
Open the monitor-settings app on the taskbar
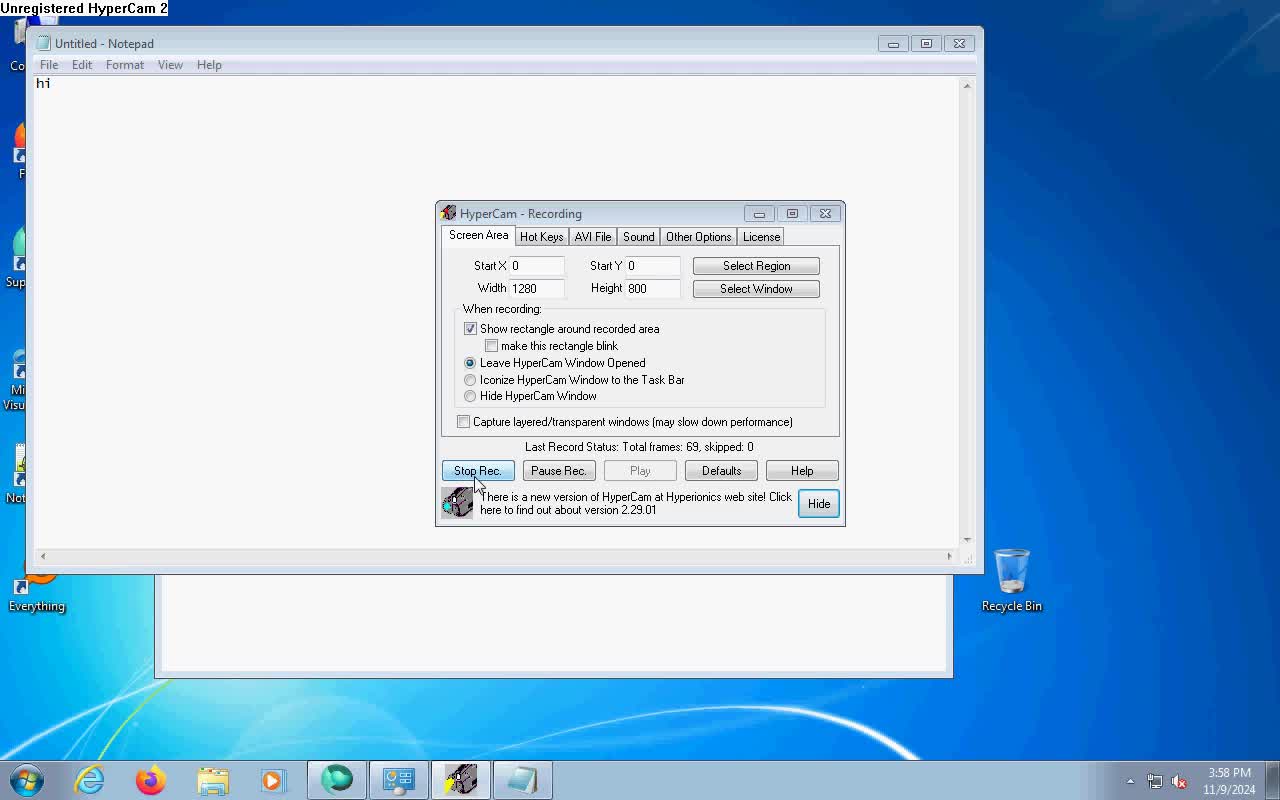399,780
